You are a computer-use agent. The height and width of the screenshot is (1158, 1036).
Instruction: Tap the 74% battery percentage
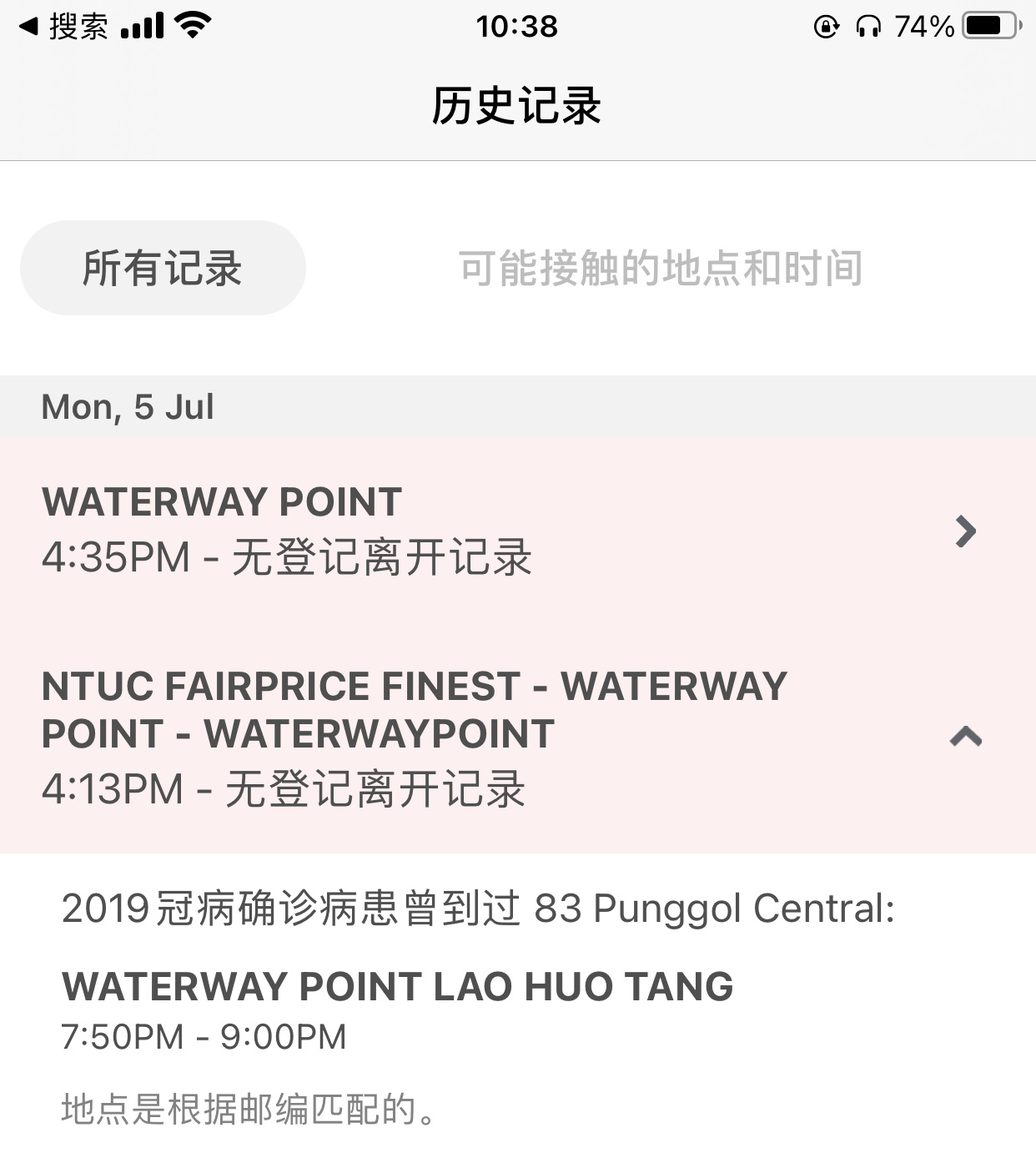point(923,27)
